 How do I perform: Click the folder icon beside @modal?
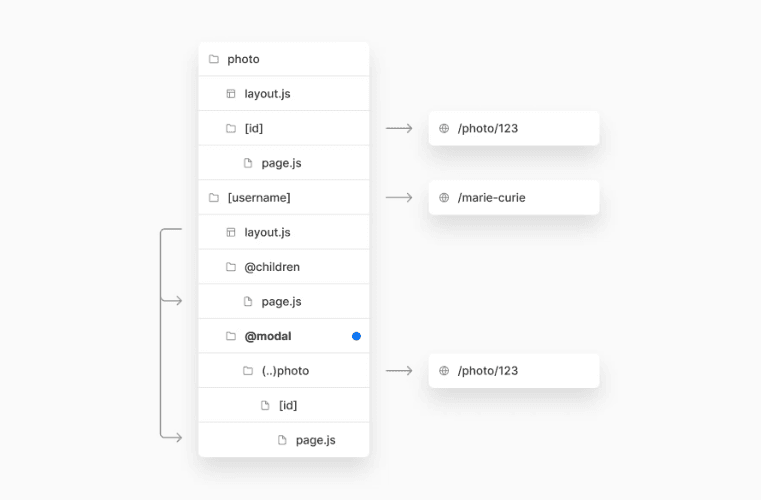231,336
